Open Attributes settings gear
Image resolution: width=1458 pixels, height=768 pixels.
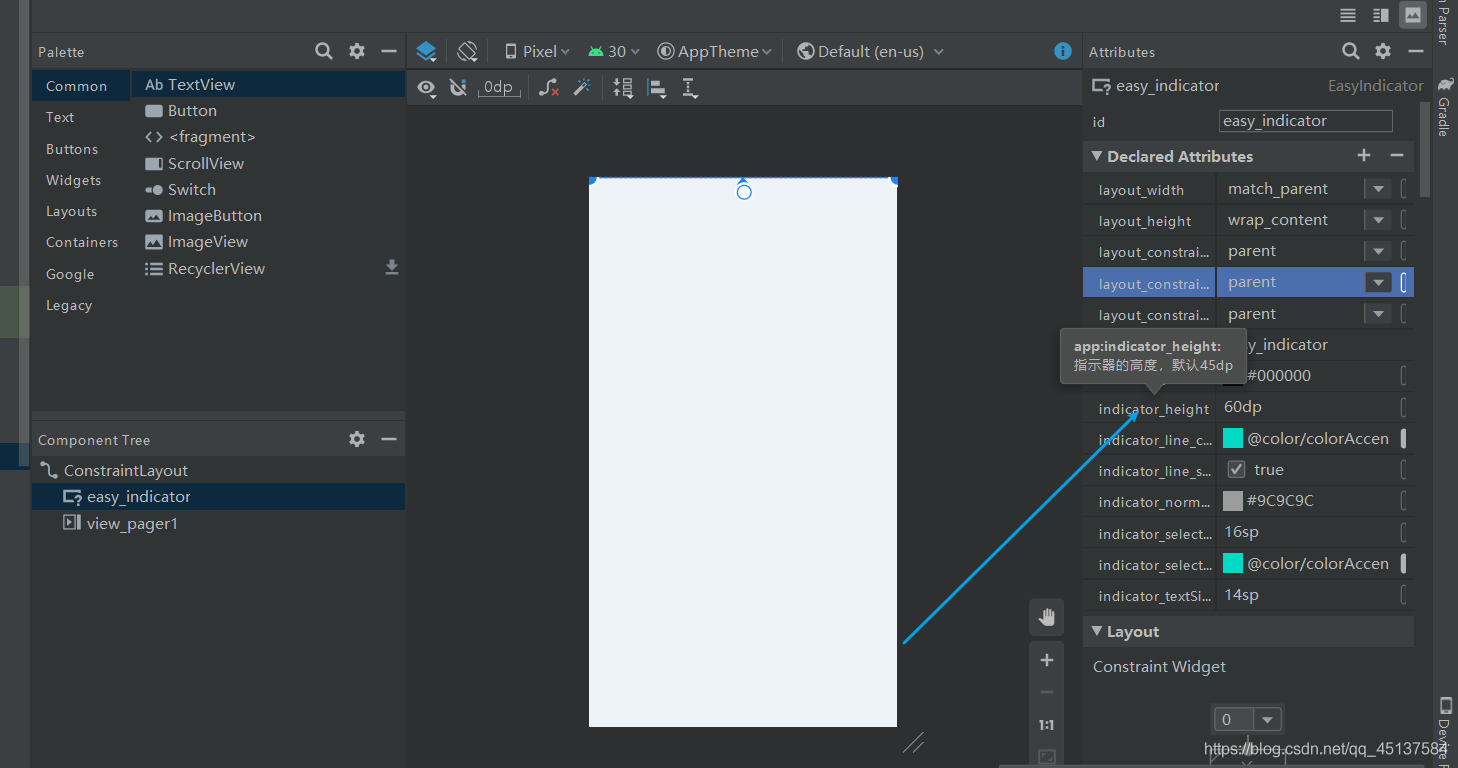(1383, 51)
